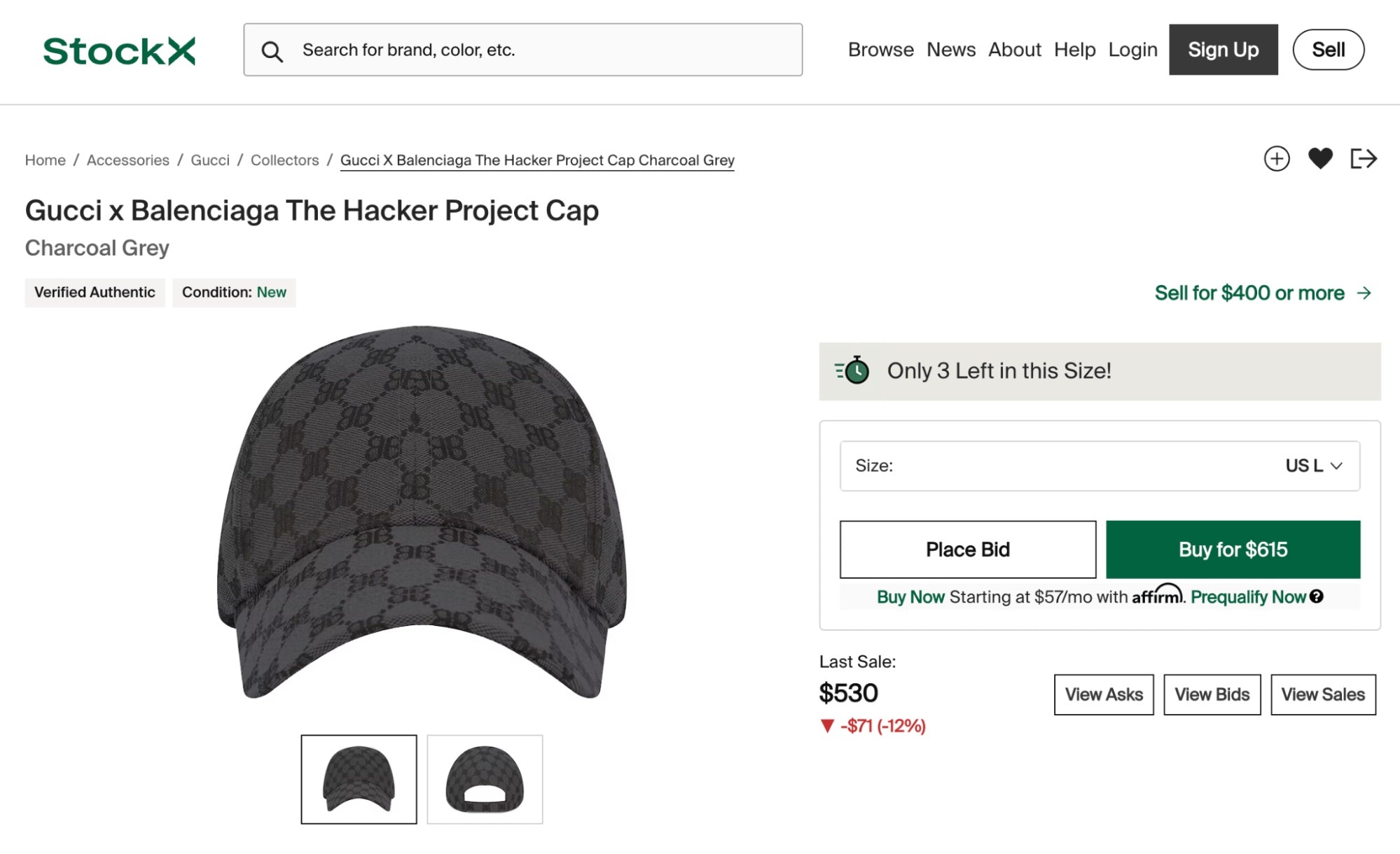Click the Affirm help question mark icon
Viewport: 1400px width, 854px height.
pos(1317,596)
